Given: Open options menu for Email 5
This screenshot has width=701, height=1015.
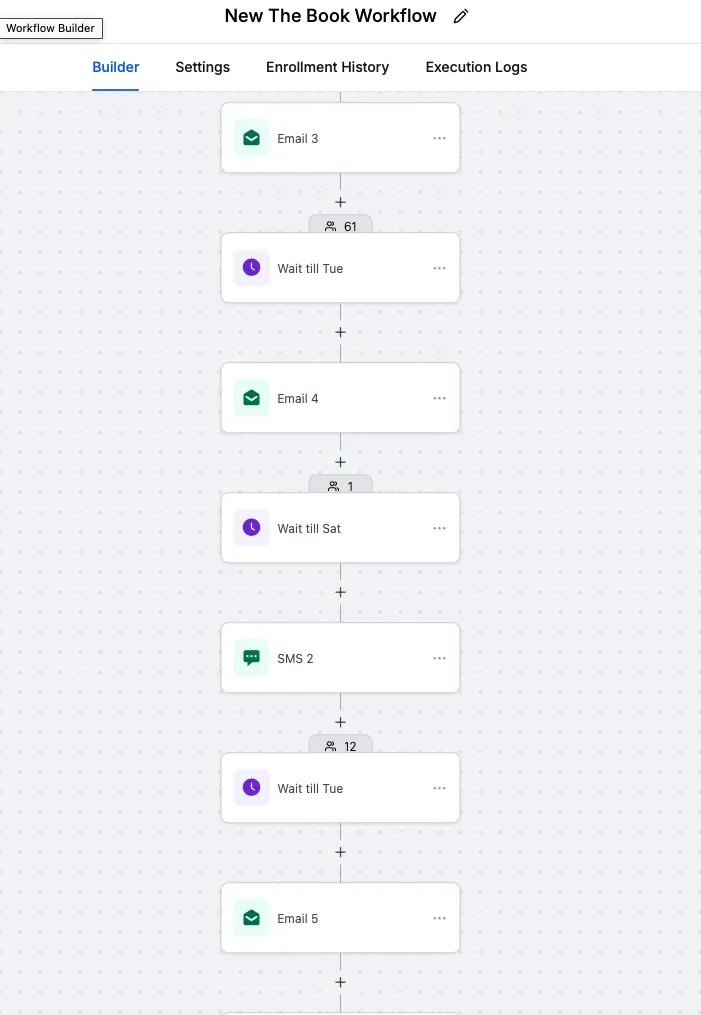Looking at the screenshot, I should [x=440, y=918].
